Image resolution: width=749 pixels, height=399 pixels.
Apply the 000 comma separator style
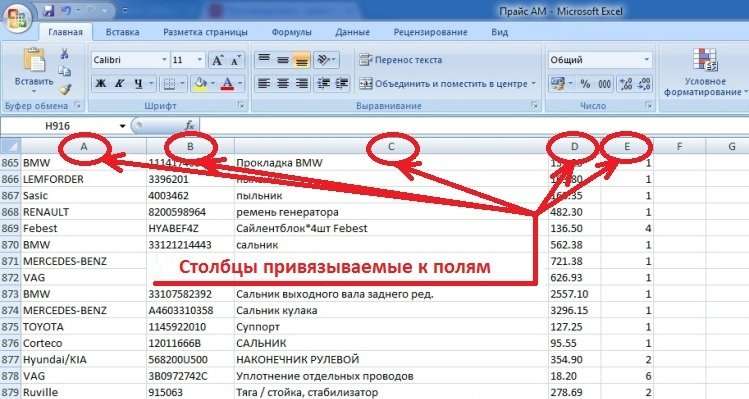(x=604, y=84)
